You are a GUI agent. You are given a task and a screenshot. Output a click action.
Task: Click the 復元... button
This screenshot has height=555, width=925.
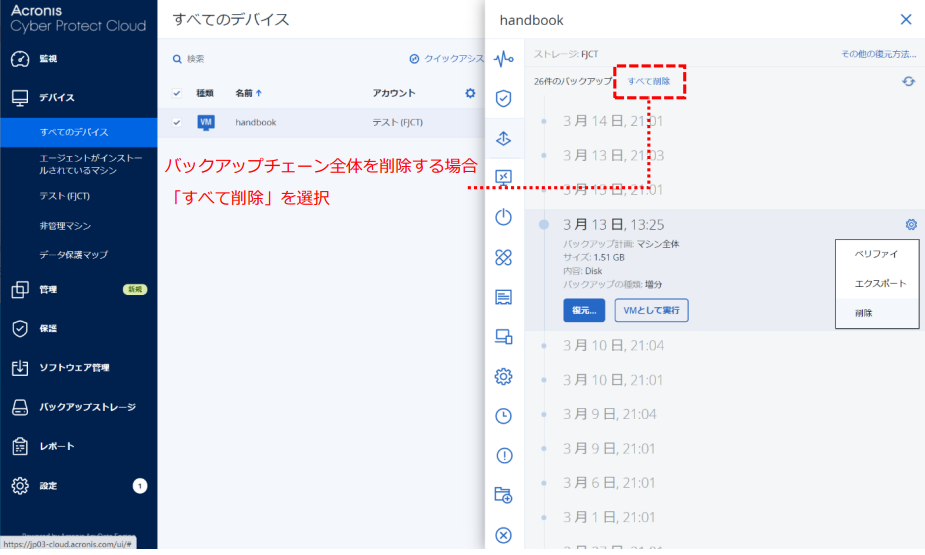(x=584, y=310)
